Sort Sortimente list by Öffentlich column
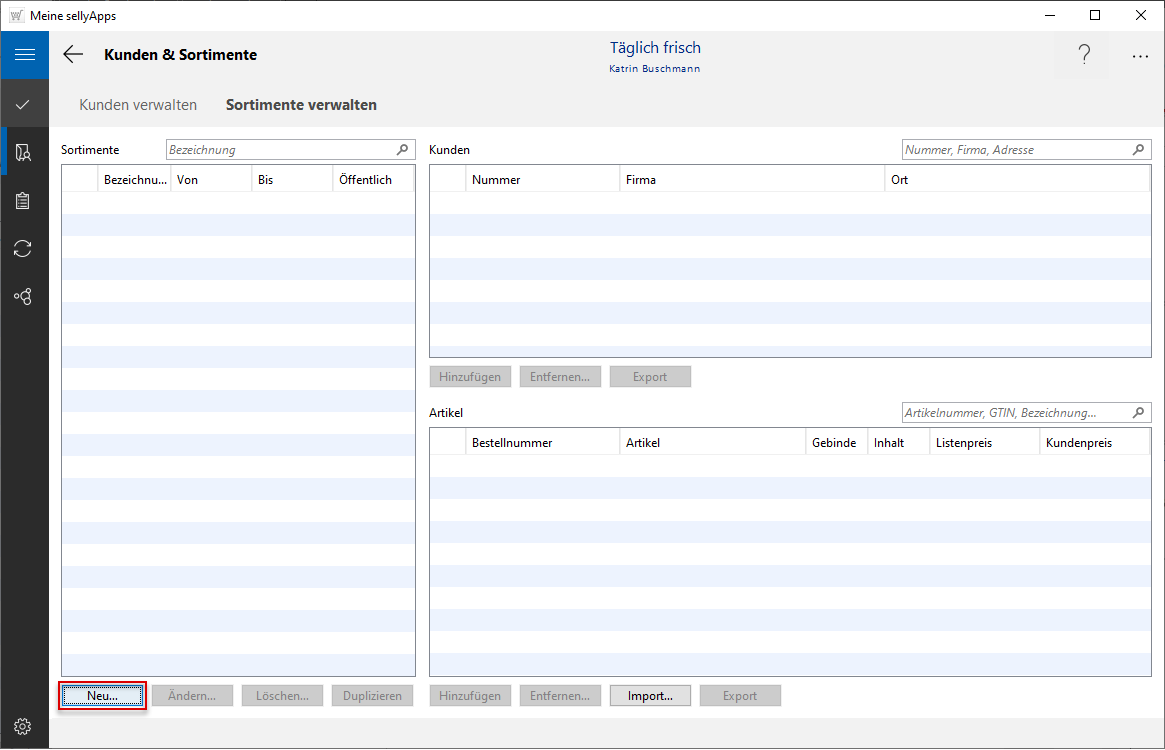Image resolution: width=1165 pixels, height=750 pixels. [370, 180]
